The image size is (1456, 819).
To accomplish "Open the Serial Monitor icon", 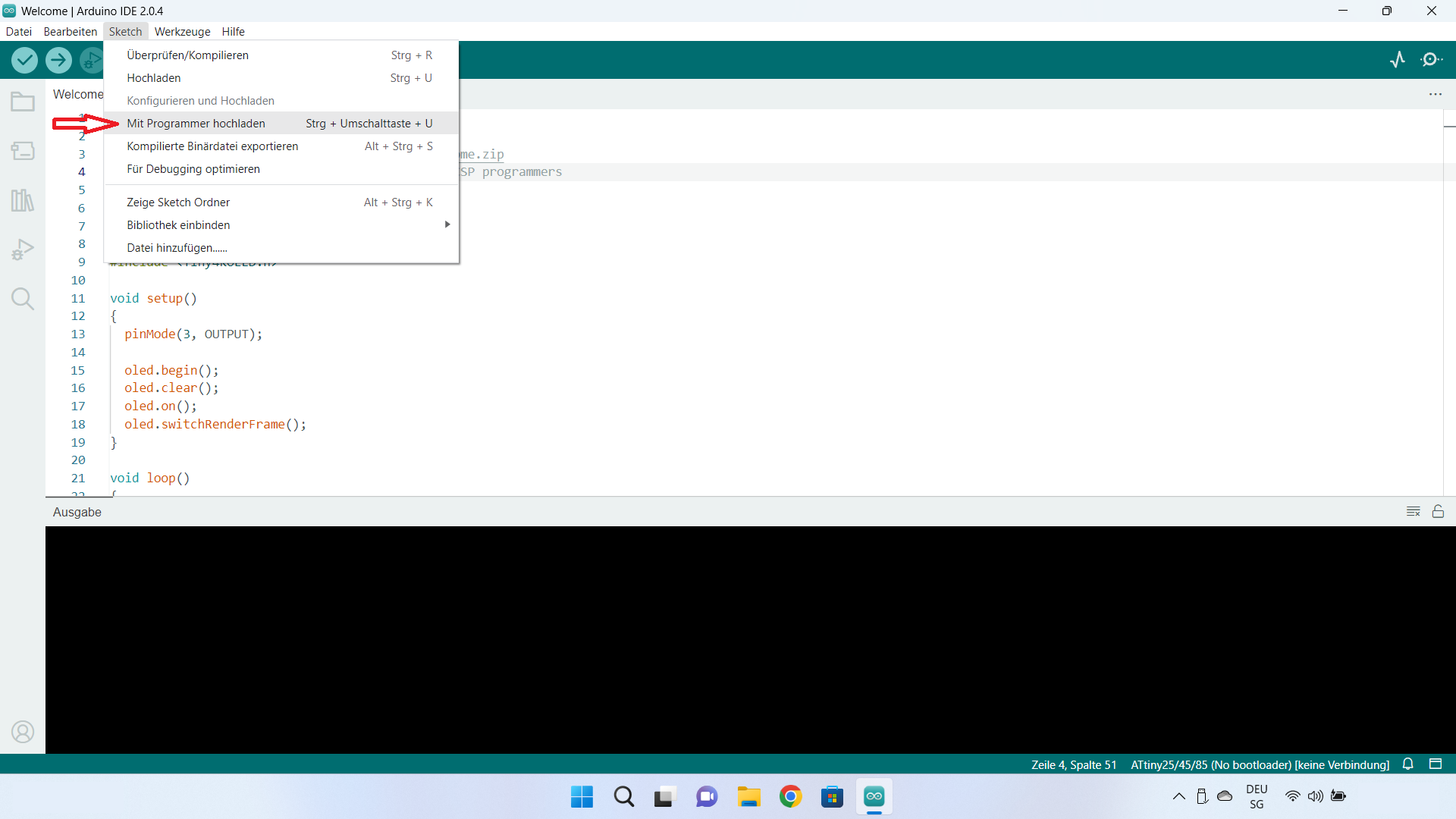I will point(1431,60).
